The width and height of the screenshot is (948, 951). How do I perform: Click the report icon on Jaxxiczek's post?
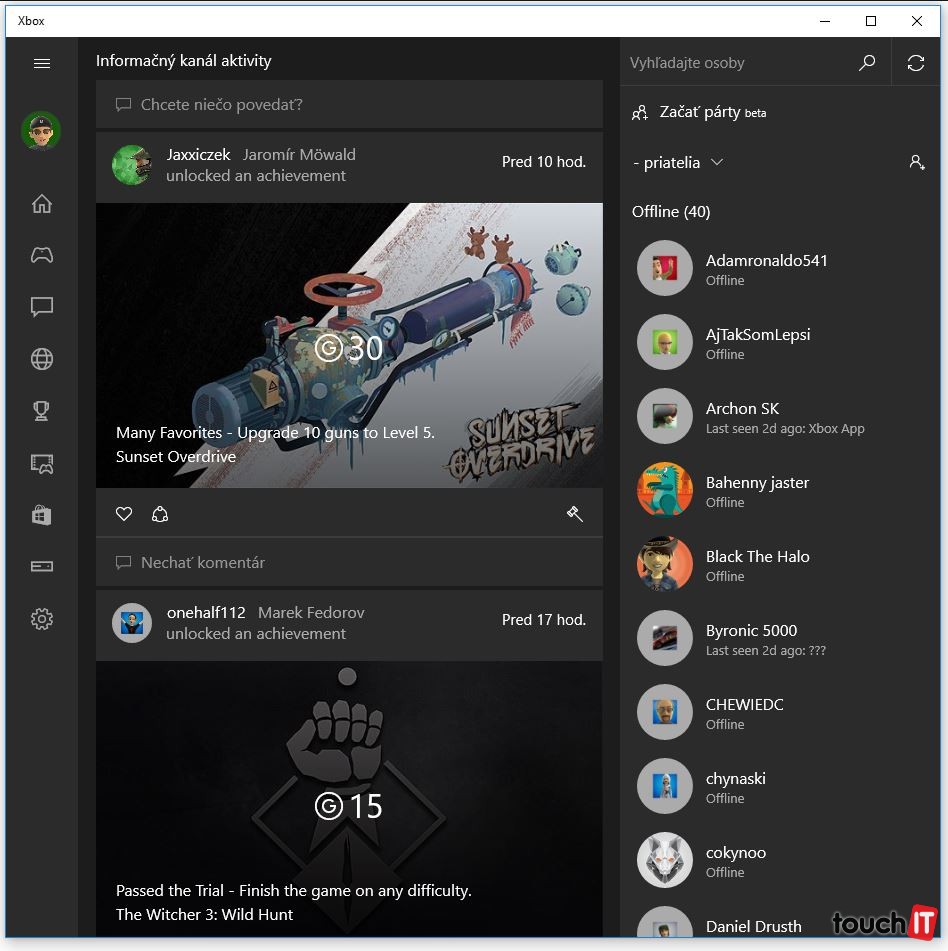(575, 514)
